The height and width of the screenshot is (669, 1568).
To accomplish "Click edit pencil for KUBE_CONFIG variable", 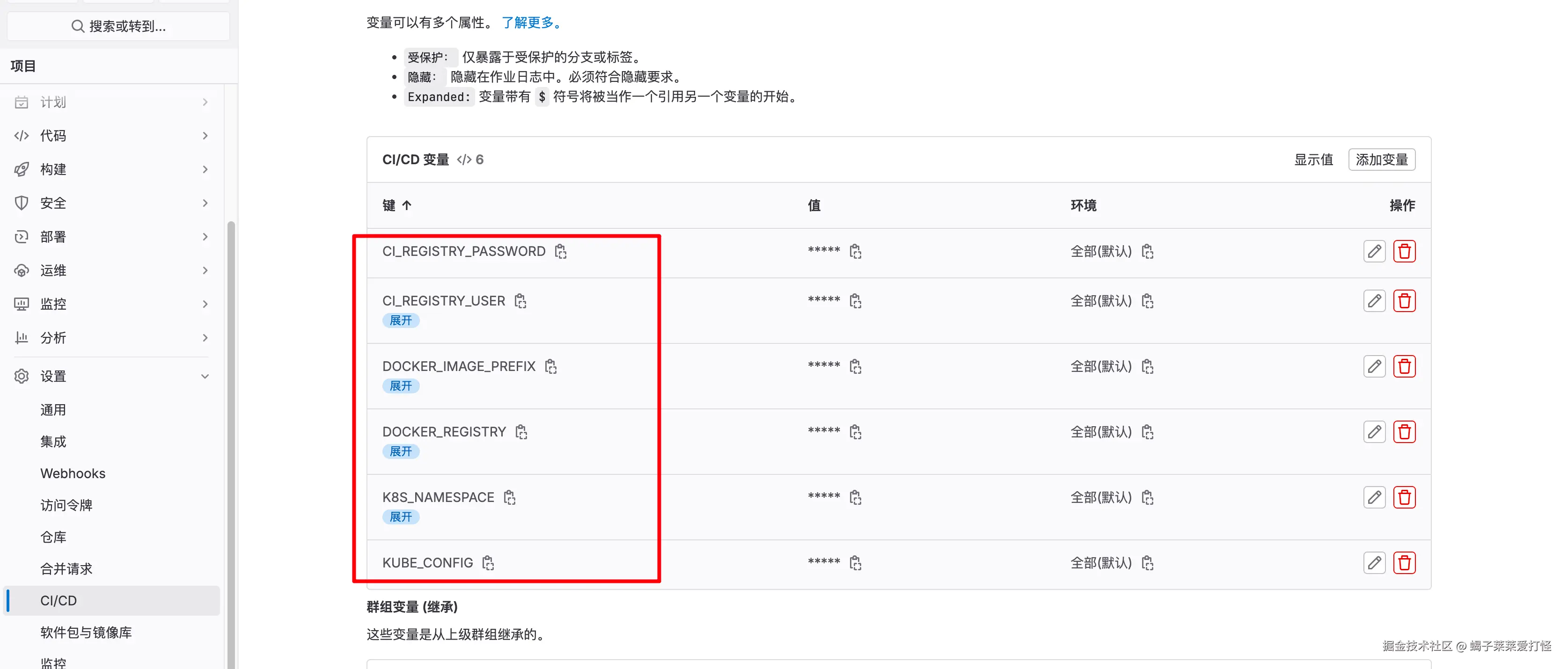I will pyautogui.click(x=1374, y=562).
